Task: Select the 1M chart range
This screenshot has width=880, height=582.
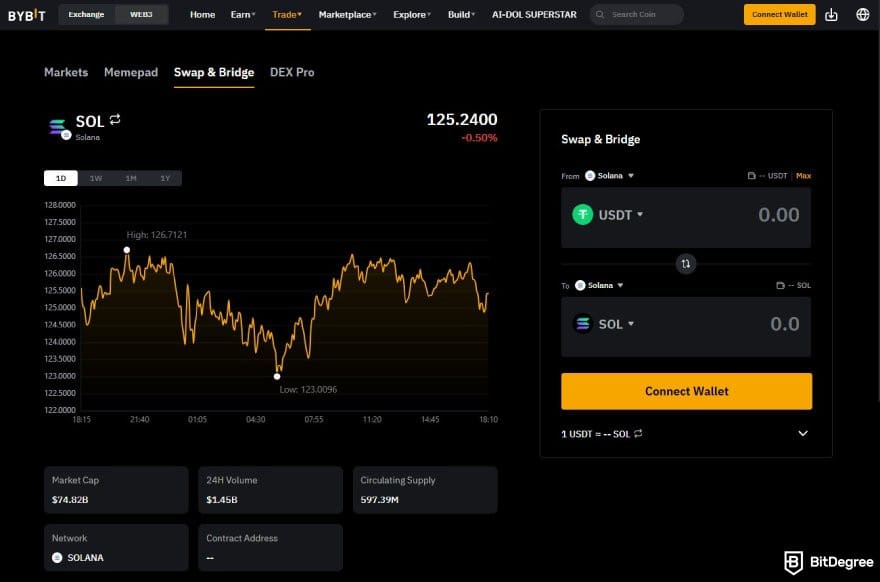Action: pos(131,178)
